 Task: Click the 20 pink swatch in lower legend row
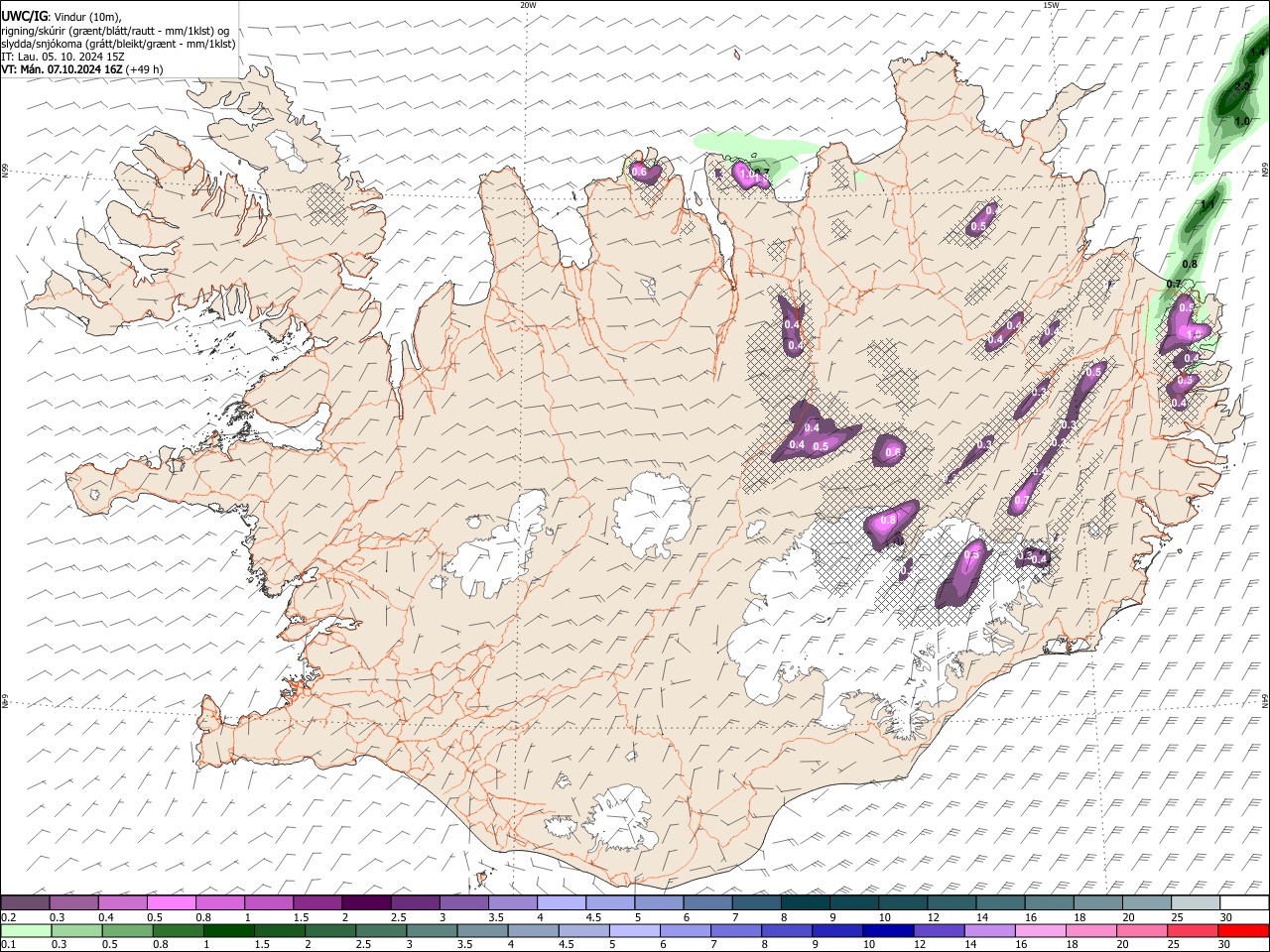tap(1141, 930)
